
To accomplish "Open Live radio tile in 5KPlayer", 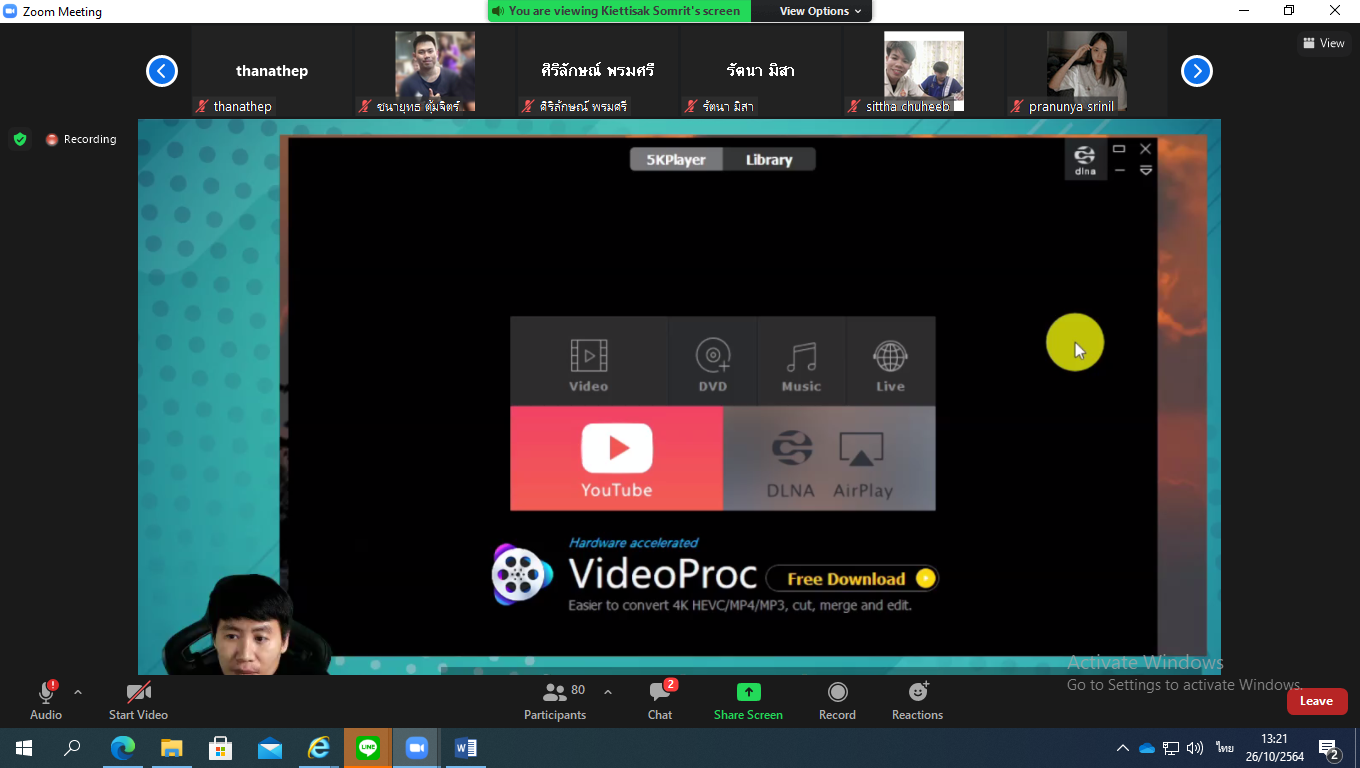I will [x=890, y=362].
